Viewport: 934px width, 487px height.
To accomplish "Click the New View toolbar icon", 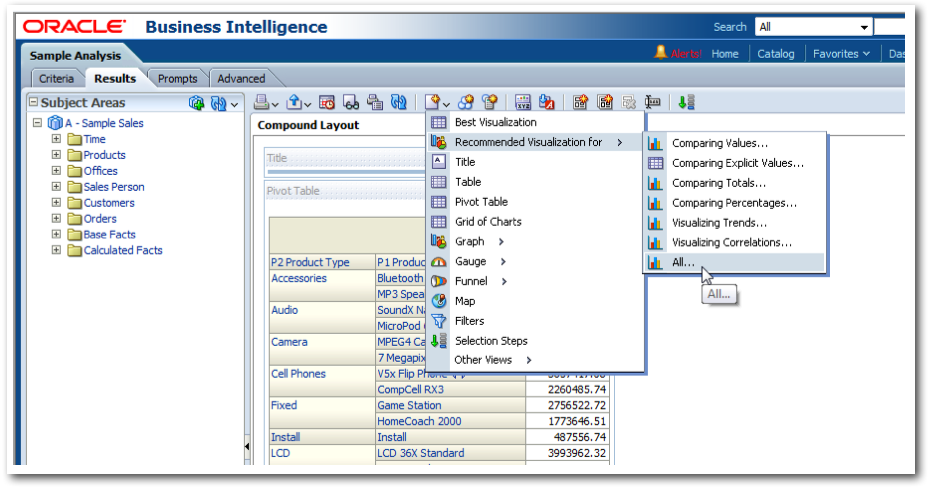I will 432,102.
